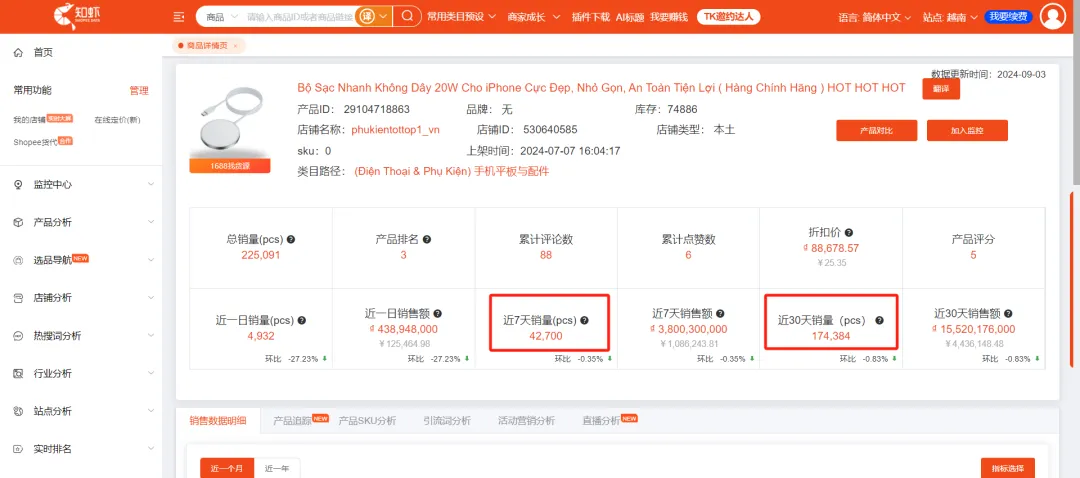Close the 商品详情页 tab
Image resolution: width=1080 pixels, height=478 pixels.
[235, 45]
